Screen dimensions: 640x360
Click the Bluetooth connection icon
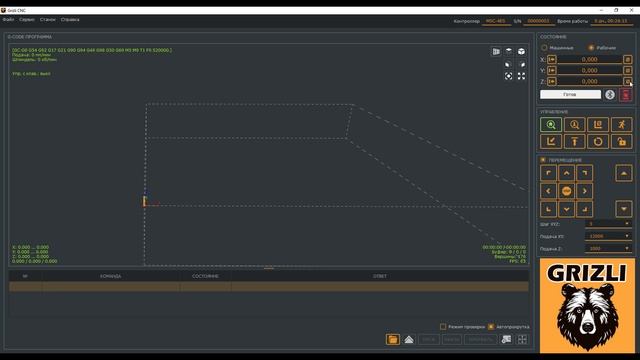click(x=610, y=95)
